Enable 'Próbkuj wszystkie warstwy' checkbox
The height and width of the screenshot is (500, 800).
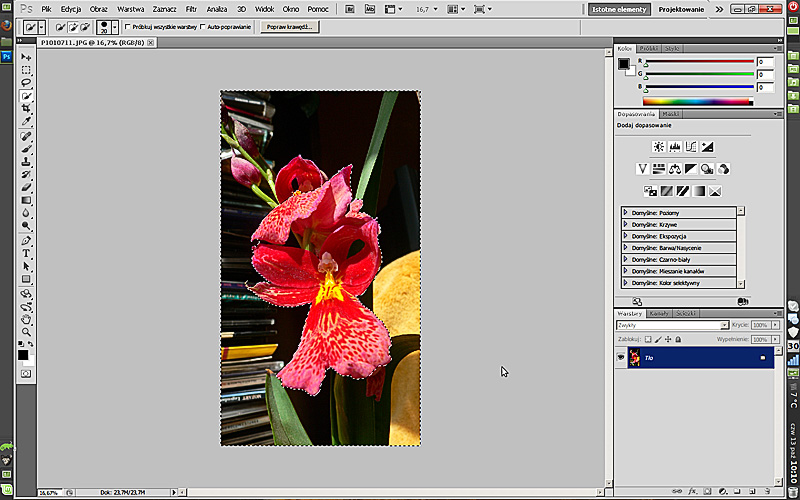(128, 27)
